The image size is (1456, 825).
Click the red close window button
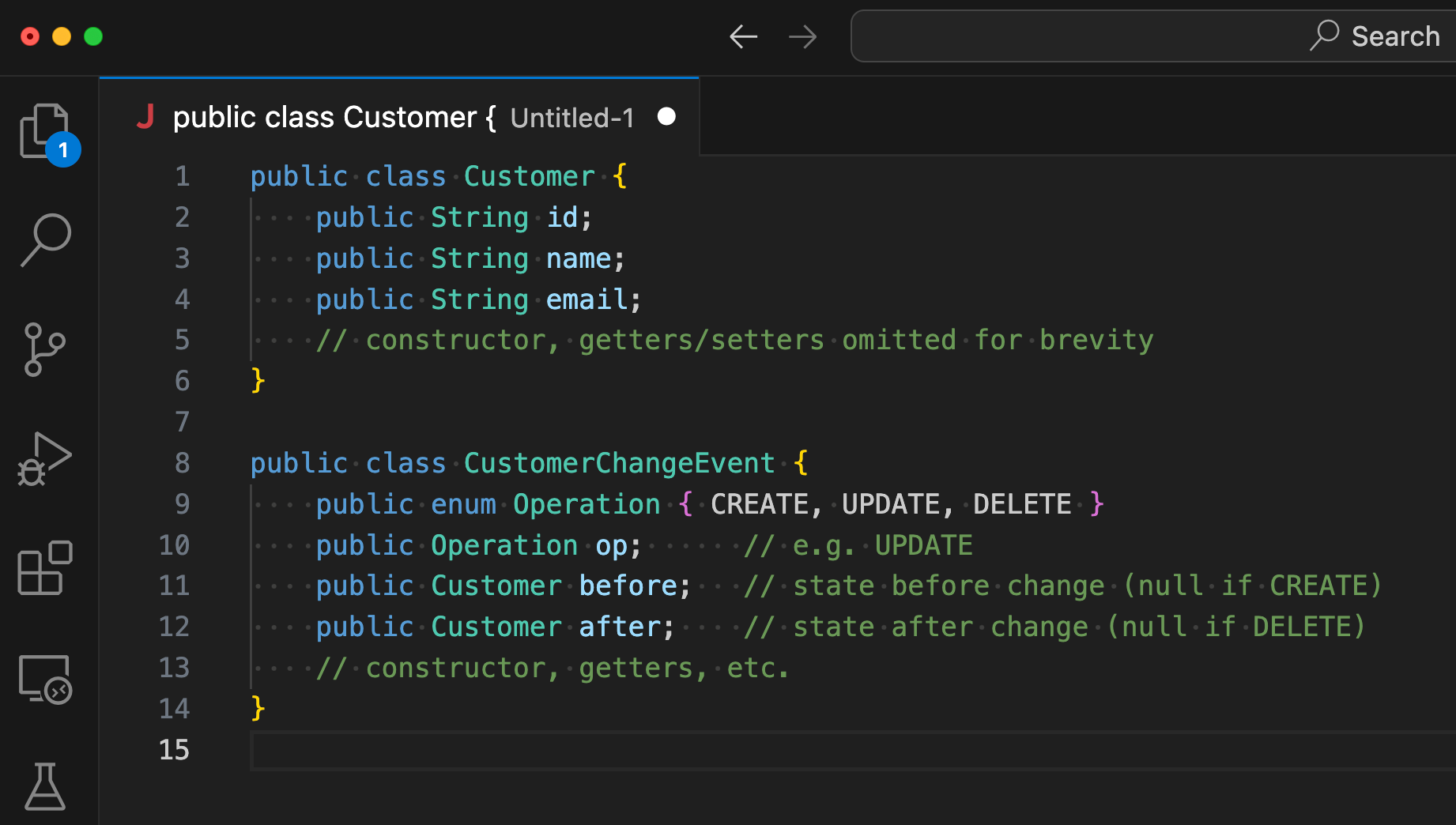click(30, 36)
